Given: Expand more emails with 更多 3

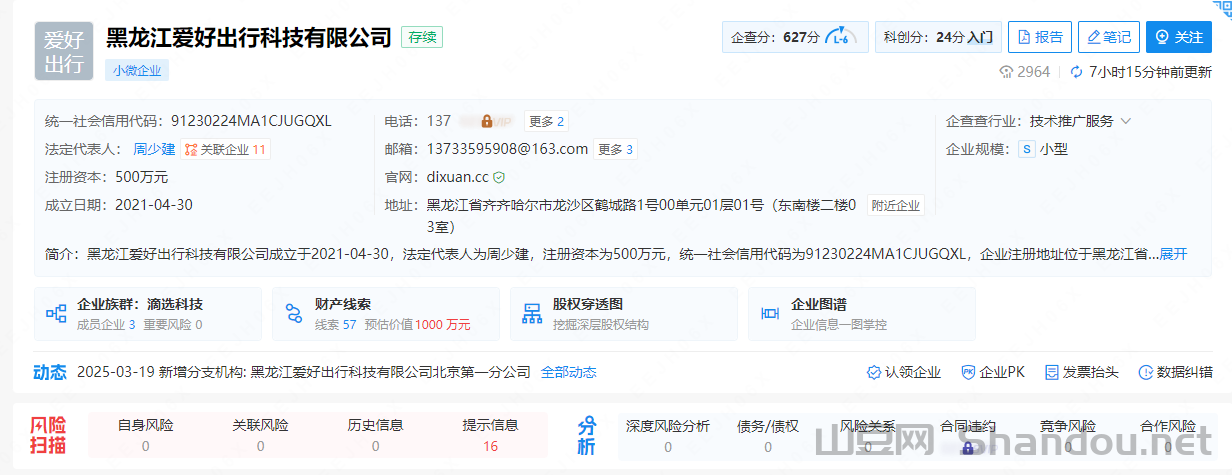Looking at the screenshot, I should (x=615, y=149).
